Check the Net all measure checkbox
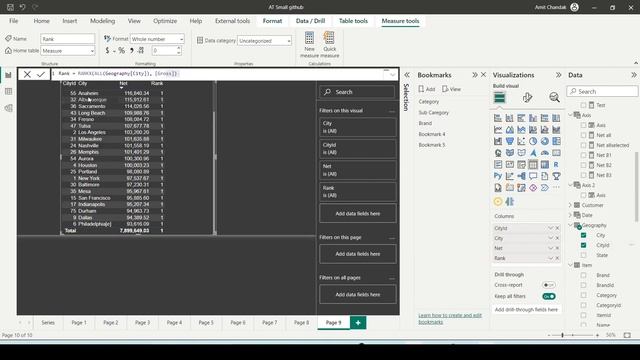 coord(583,135)
